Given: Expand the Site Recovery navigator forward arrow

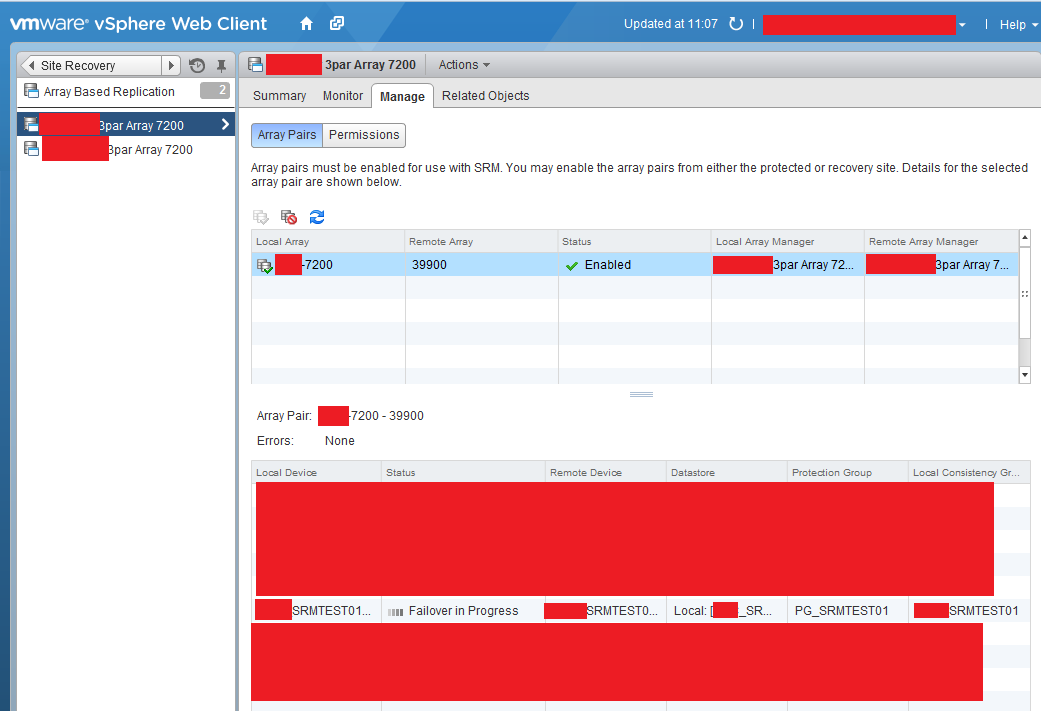Looking at the screenshot, I should 171,66.
